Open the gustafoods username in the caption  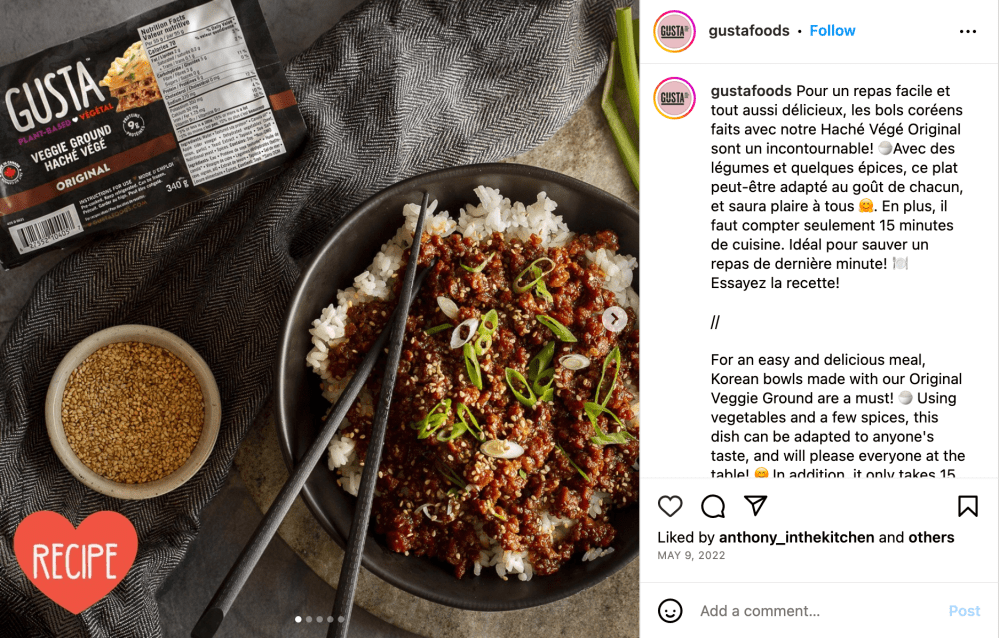[751, 91]
